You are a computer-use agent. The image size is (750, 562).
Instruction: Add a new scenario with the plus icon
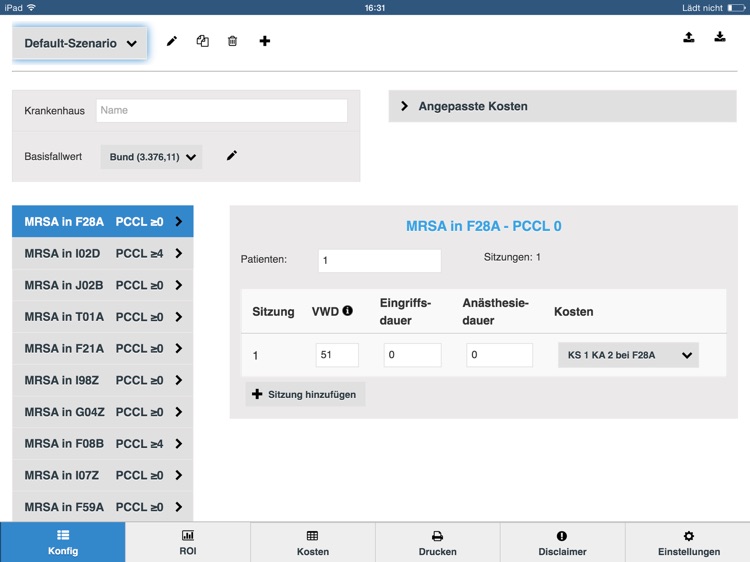[x=265, y=41]
